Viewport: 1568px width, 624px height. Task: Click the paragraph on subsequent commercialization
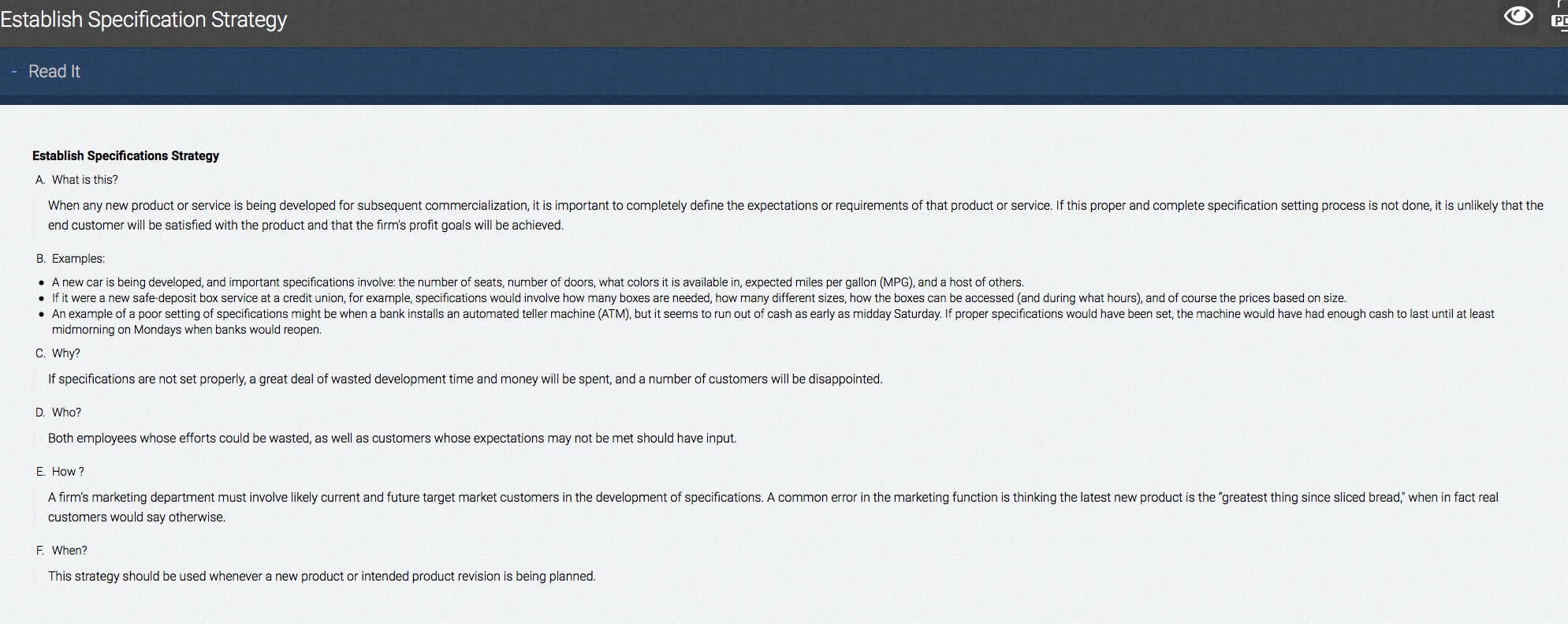pos(795,215)
